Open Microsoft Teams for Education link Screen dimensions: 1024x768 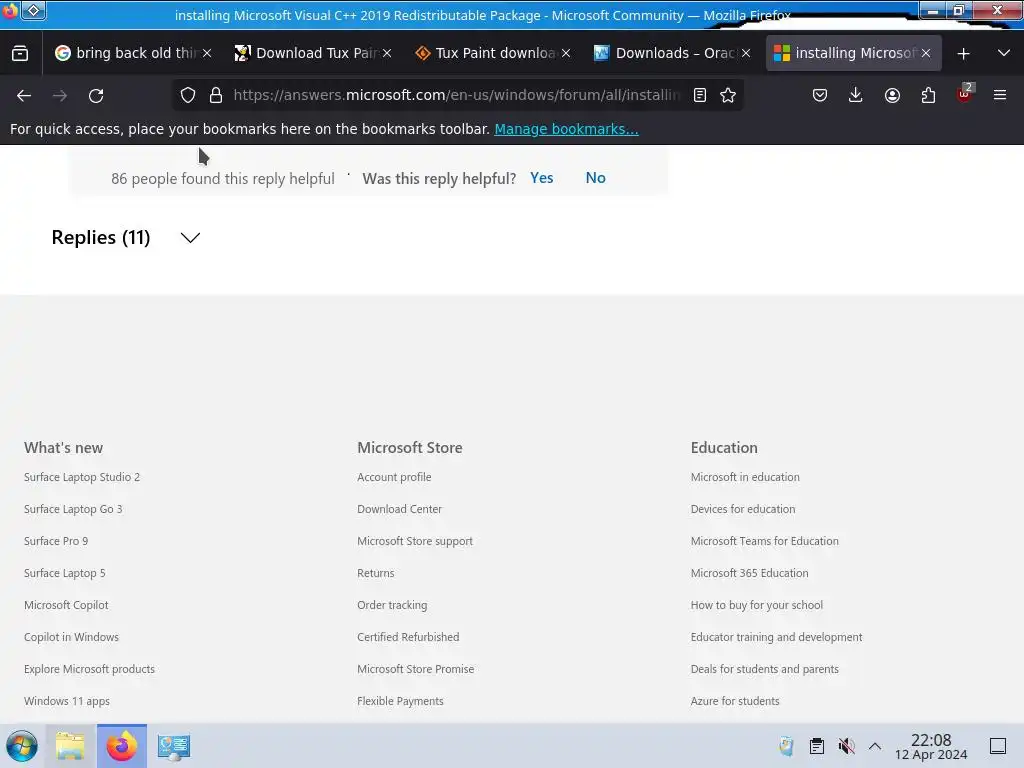coord(765,541)
